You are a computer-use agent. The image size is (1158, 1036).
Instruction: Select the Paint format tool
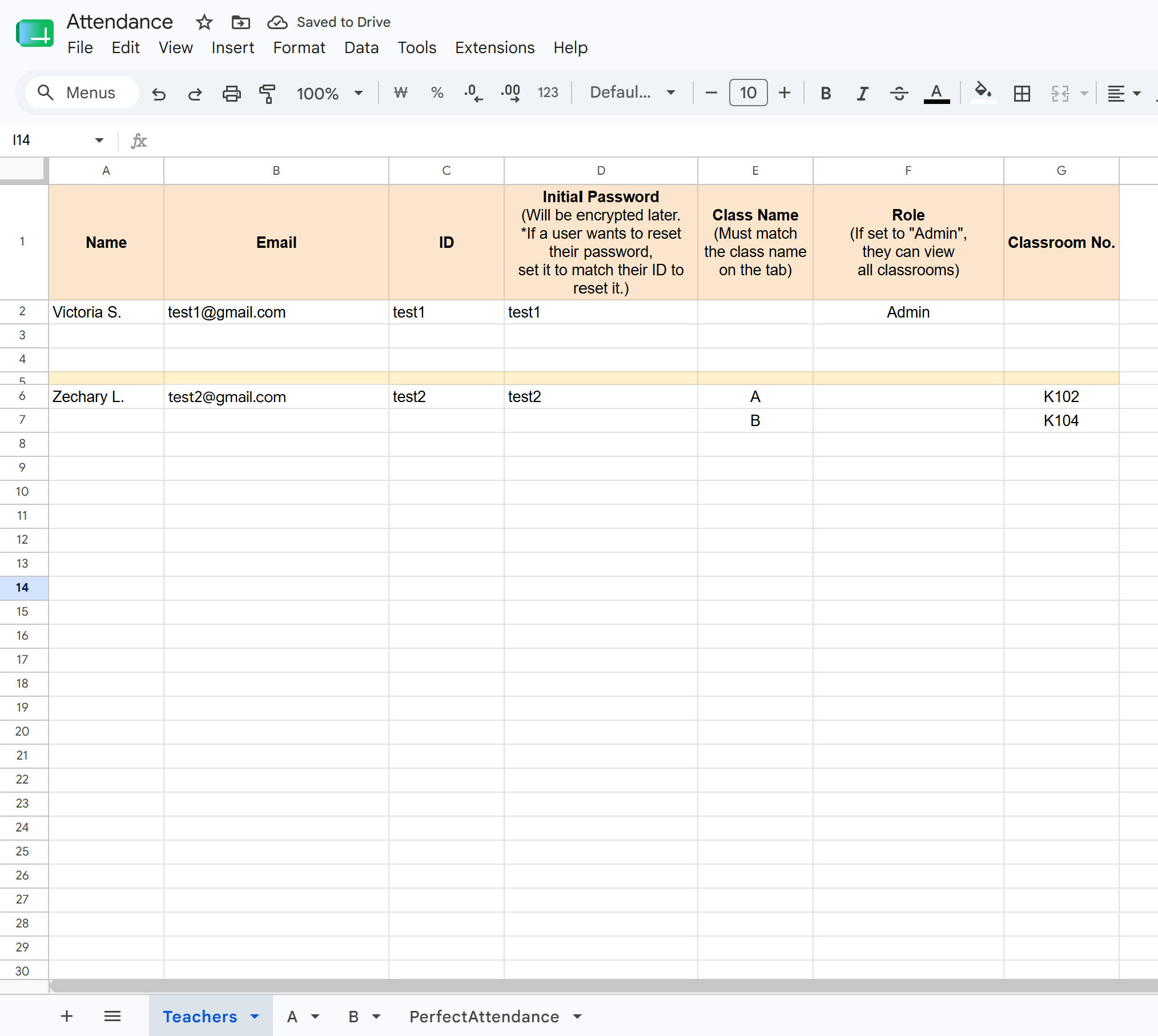pos(267,93)
